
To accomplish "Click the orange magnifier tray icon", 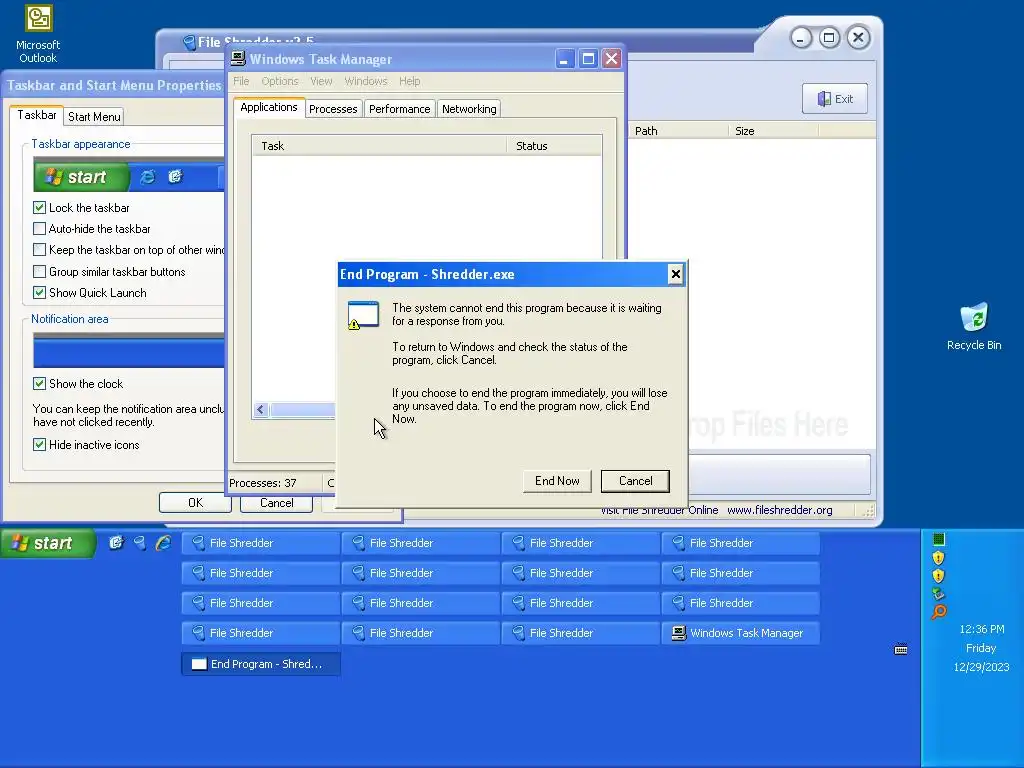I will coord(938,612).
